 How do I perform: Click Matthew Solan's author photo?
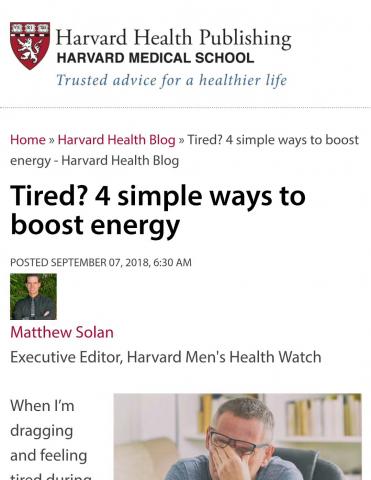(33, 296)
